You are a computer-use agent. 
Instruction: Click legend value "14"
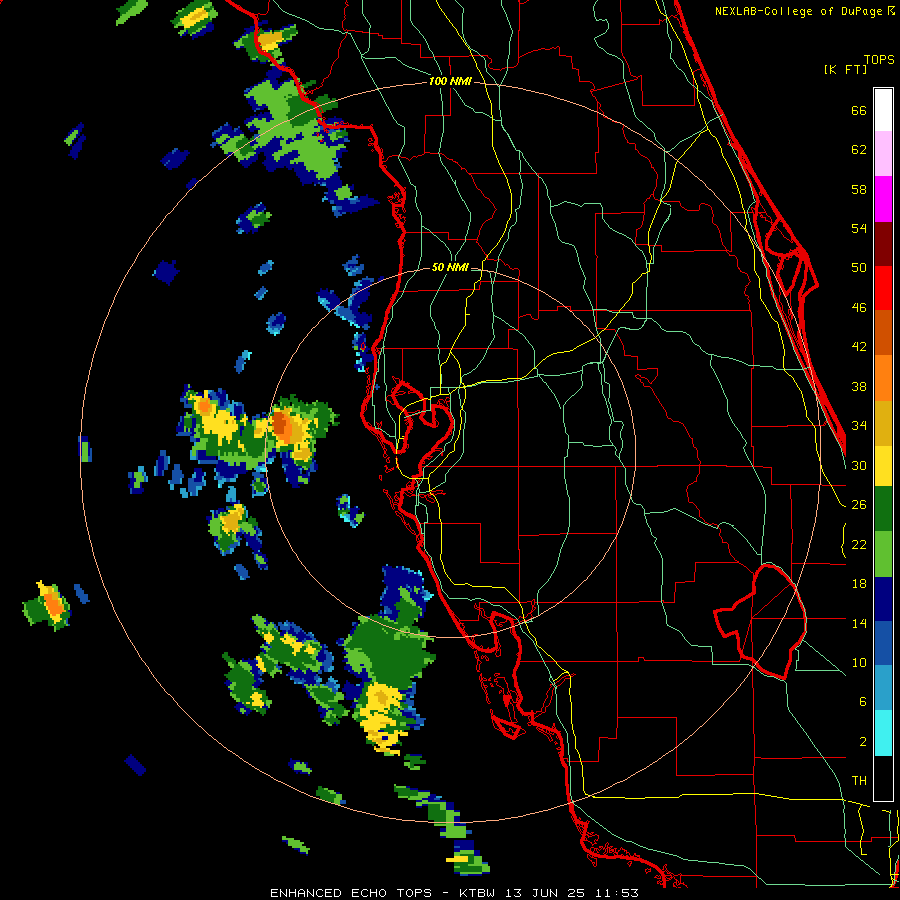[x=859, y=623]
